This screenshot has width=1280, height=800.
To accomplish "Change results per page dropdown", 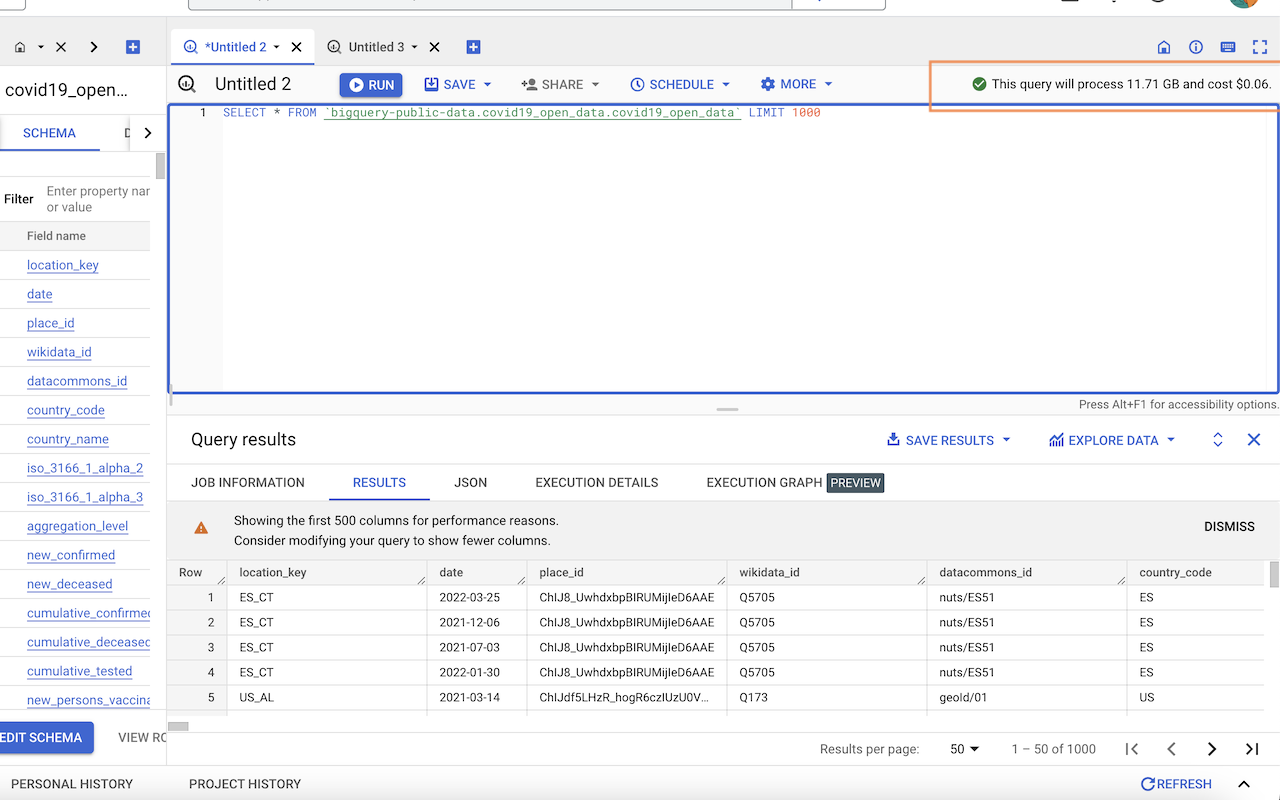I will click(x=965, y=749).
